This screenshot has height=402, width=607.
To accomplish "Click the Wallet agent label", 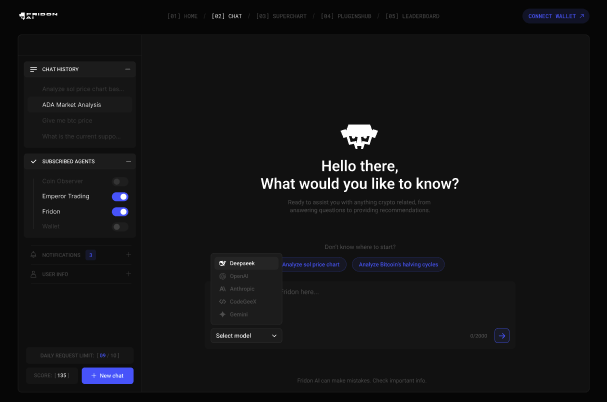I will (x=51, y=227).
